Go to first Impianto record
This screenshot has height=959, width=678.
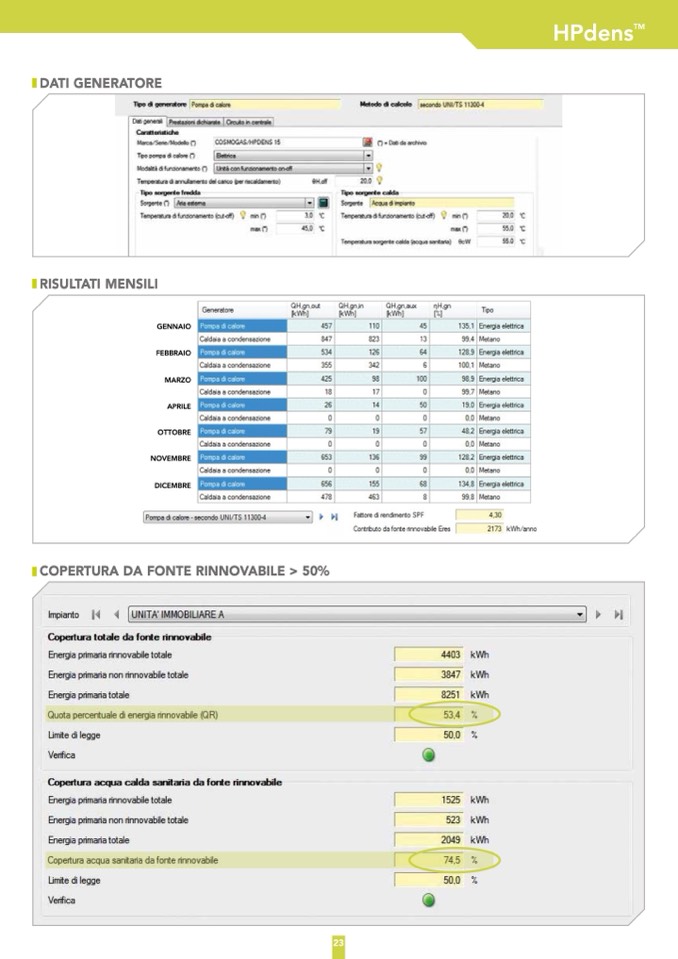point(97,614)
